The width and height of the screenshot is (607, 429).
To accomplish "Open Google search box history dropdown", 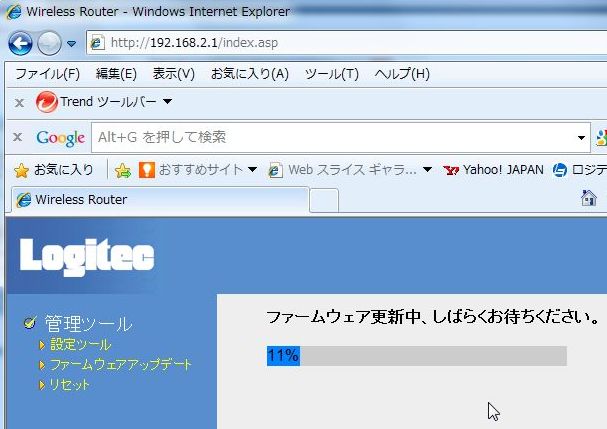I will [x=581, y=137].
